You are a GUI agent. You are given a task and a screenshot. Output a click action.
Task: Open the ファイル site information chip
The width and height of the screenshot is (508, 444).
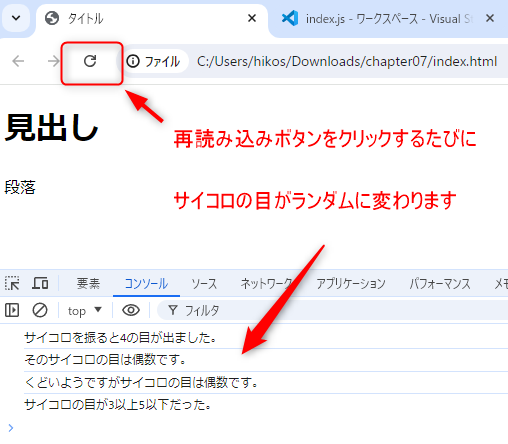[153, 62]
